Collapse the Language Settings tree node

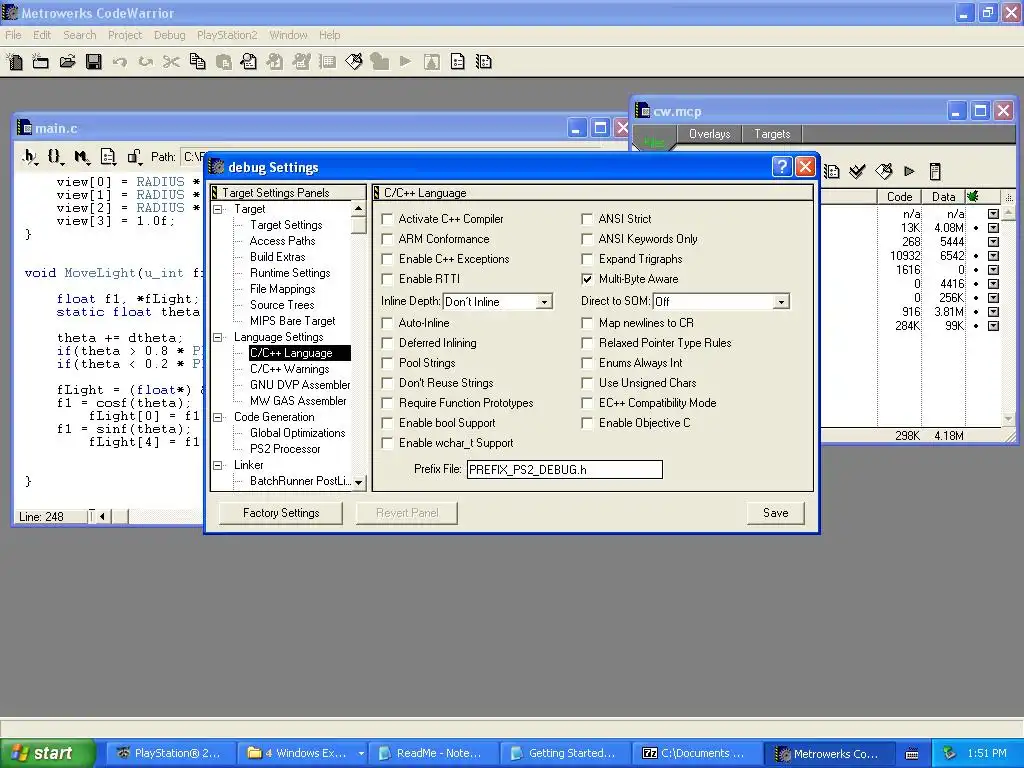pyautogui.click(x=218, y=338)
